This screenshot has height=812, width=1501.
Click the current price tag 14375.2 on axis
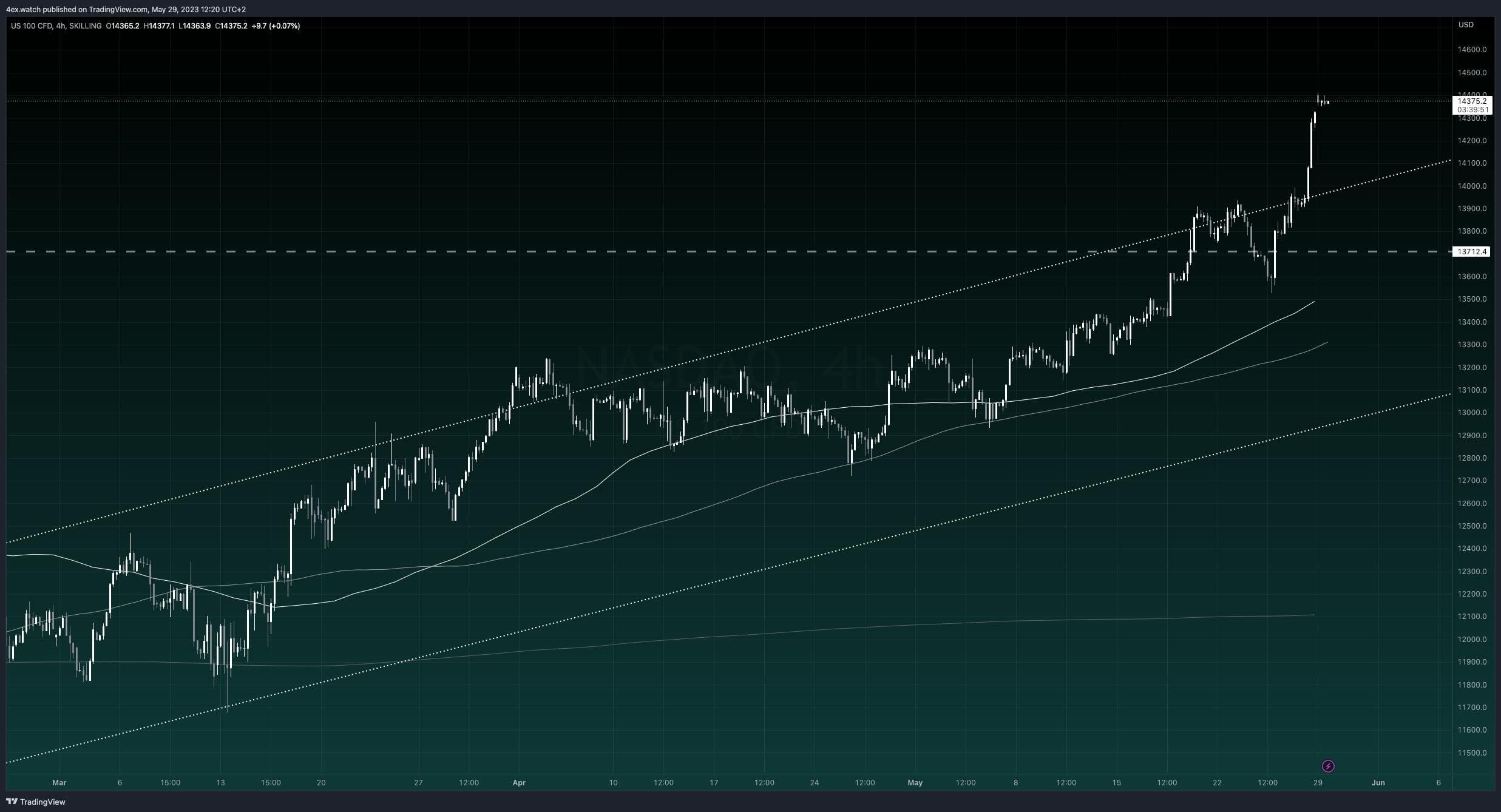[1472, 101]
